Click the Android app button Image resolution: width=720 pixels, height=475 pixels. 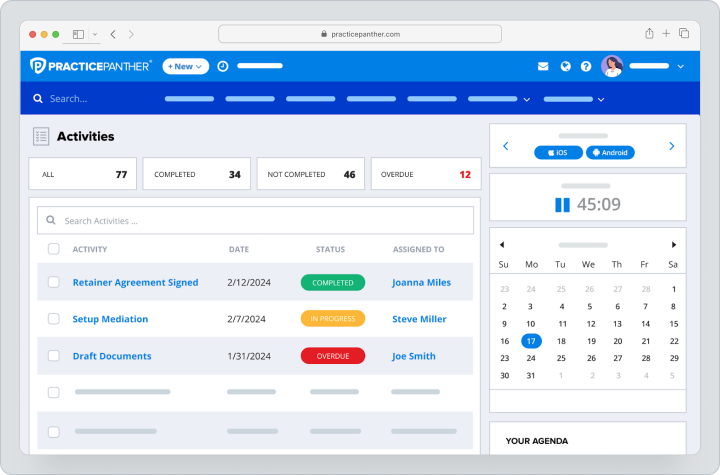coord(610,153)
